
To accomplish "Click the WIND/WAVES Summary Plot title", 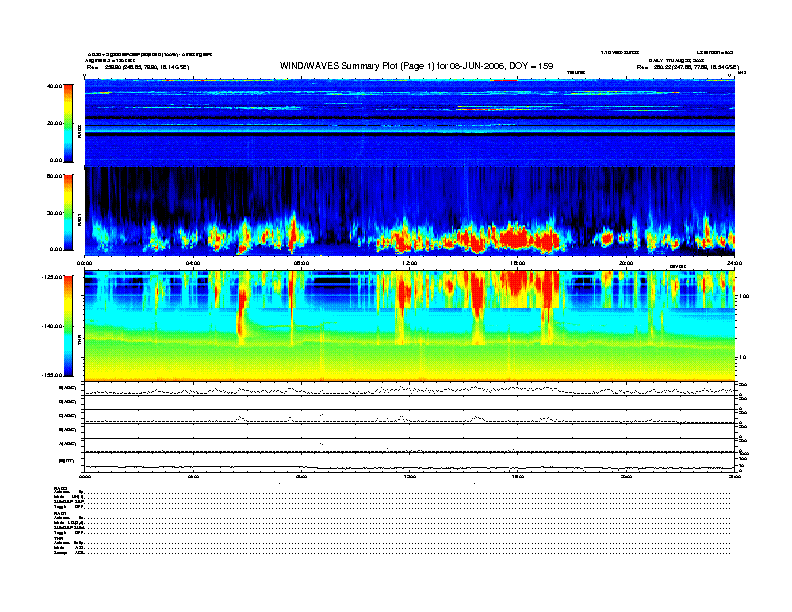I will pyautogui.click(x=416, y=66).
